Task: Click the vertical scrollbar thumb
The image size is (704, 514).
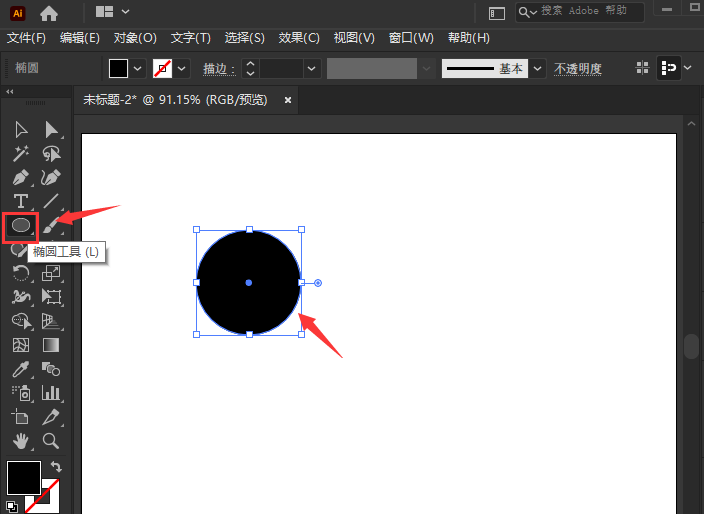Action: (691, 346)
